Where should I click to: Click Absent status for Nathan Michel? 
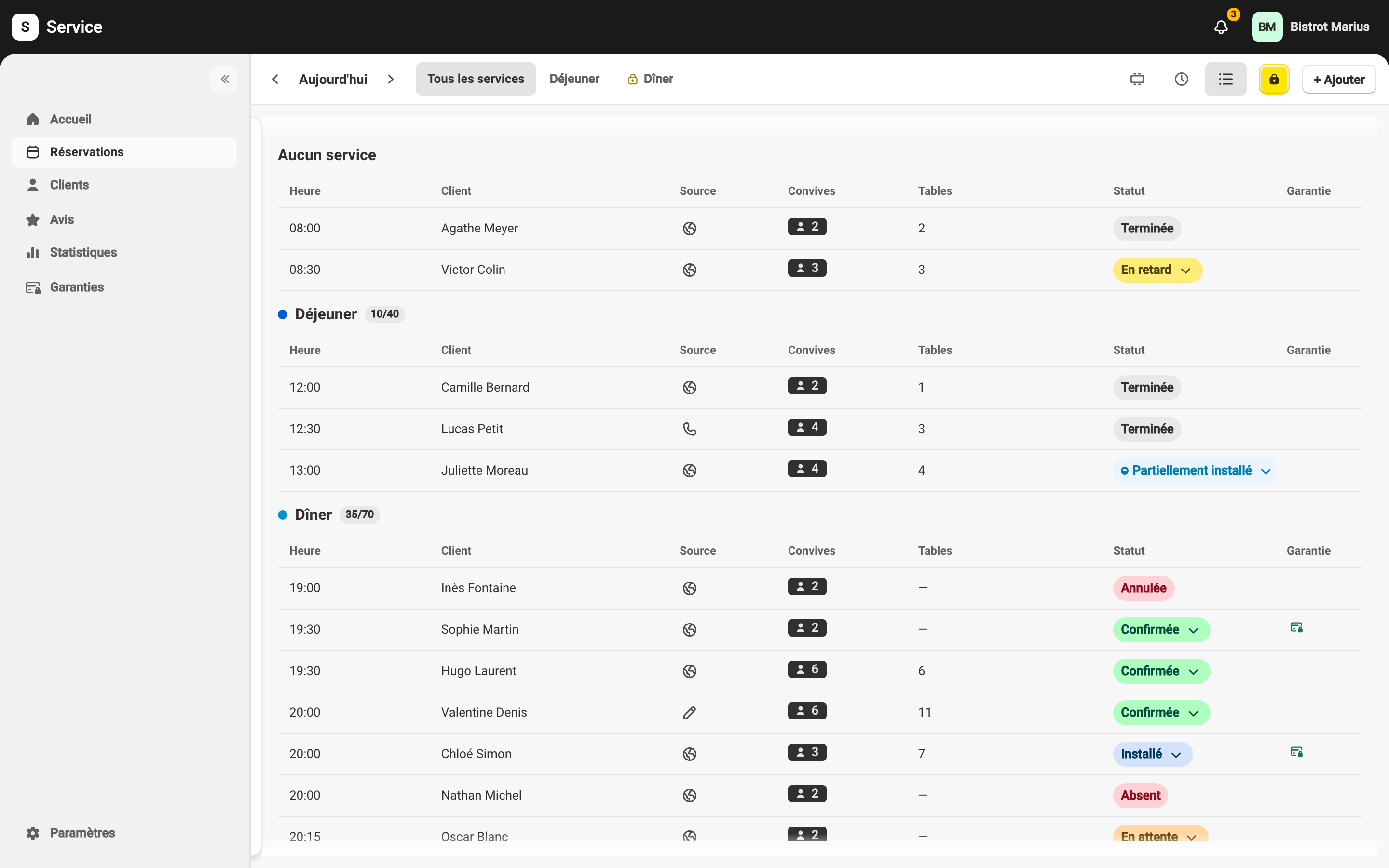[1141, 796]
